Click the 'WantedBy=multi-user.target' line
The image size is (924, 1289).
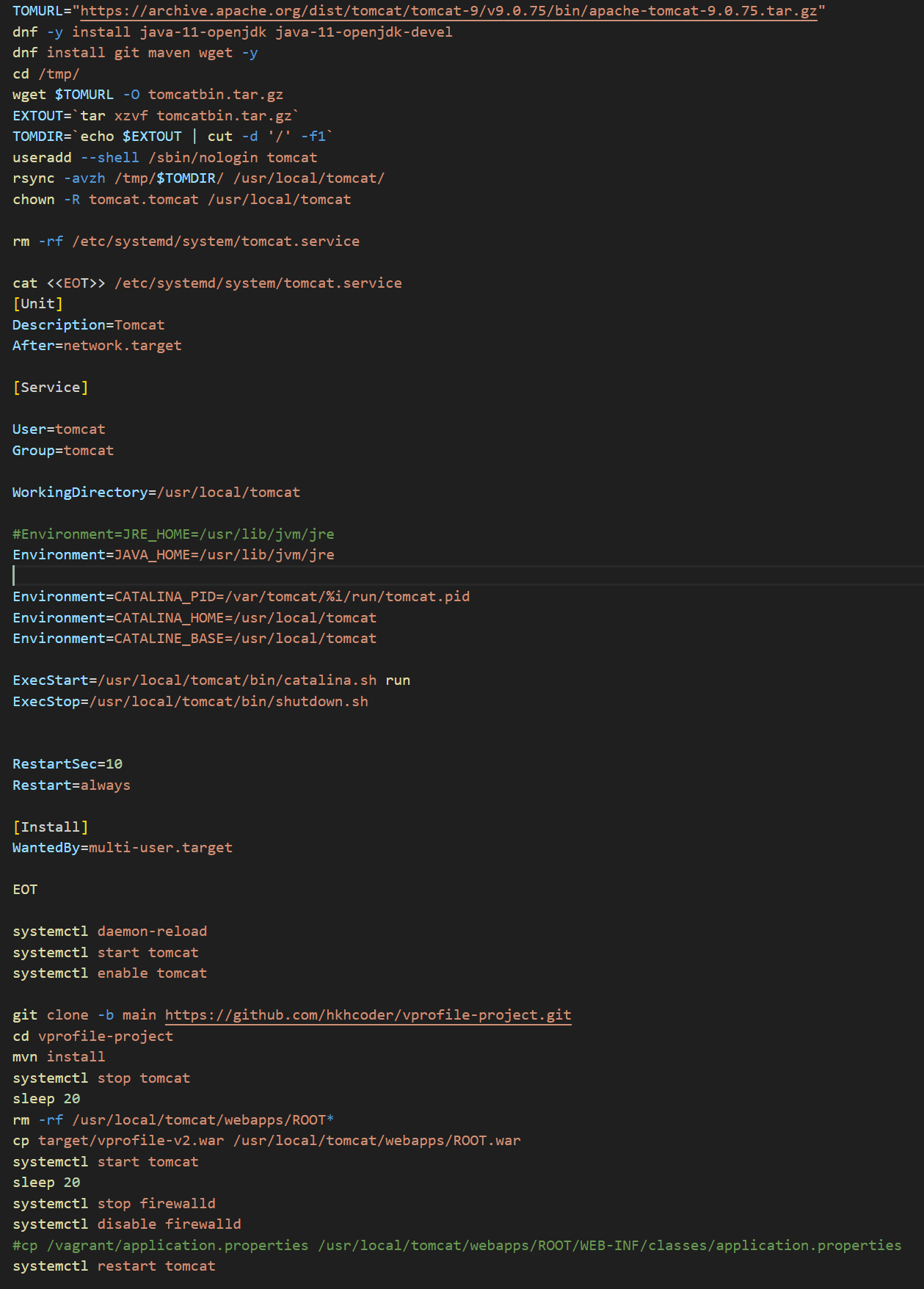click(x=123, y=848)
